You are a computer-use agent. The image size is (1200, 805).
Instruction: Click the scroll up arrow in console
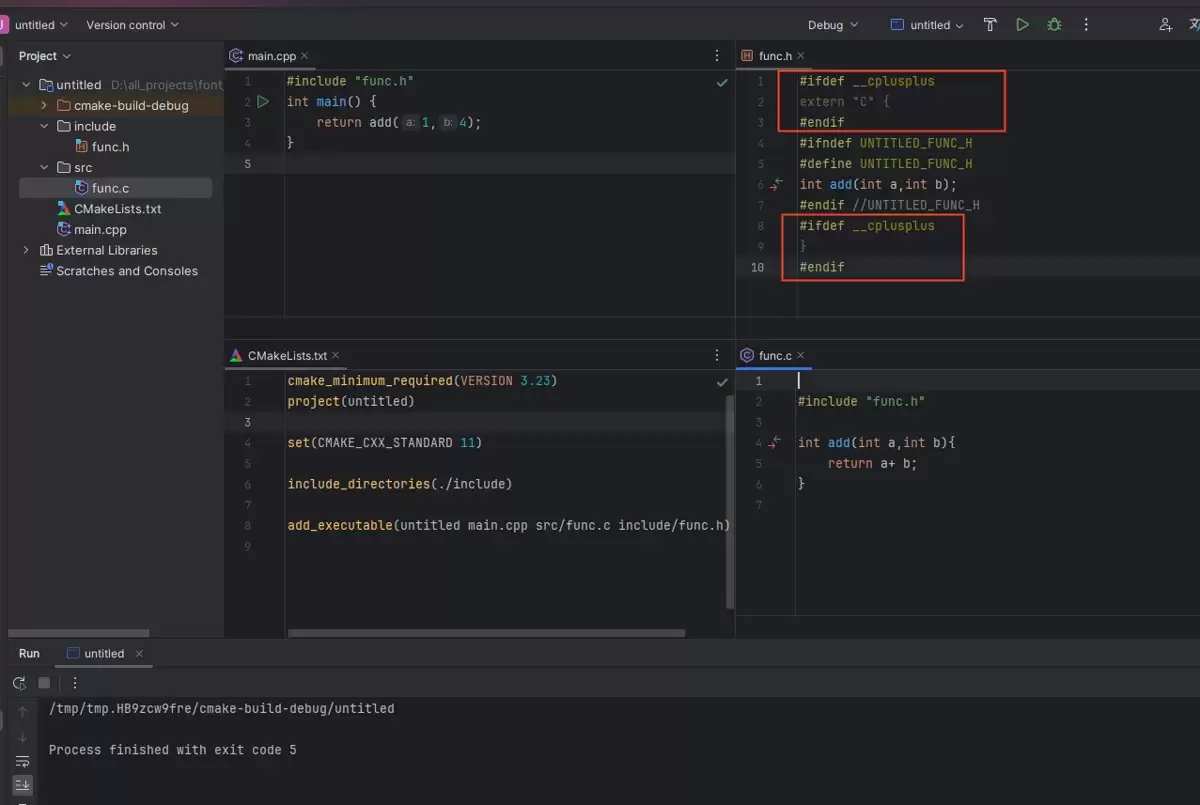pos(22,713)
